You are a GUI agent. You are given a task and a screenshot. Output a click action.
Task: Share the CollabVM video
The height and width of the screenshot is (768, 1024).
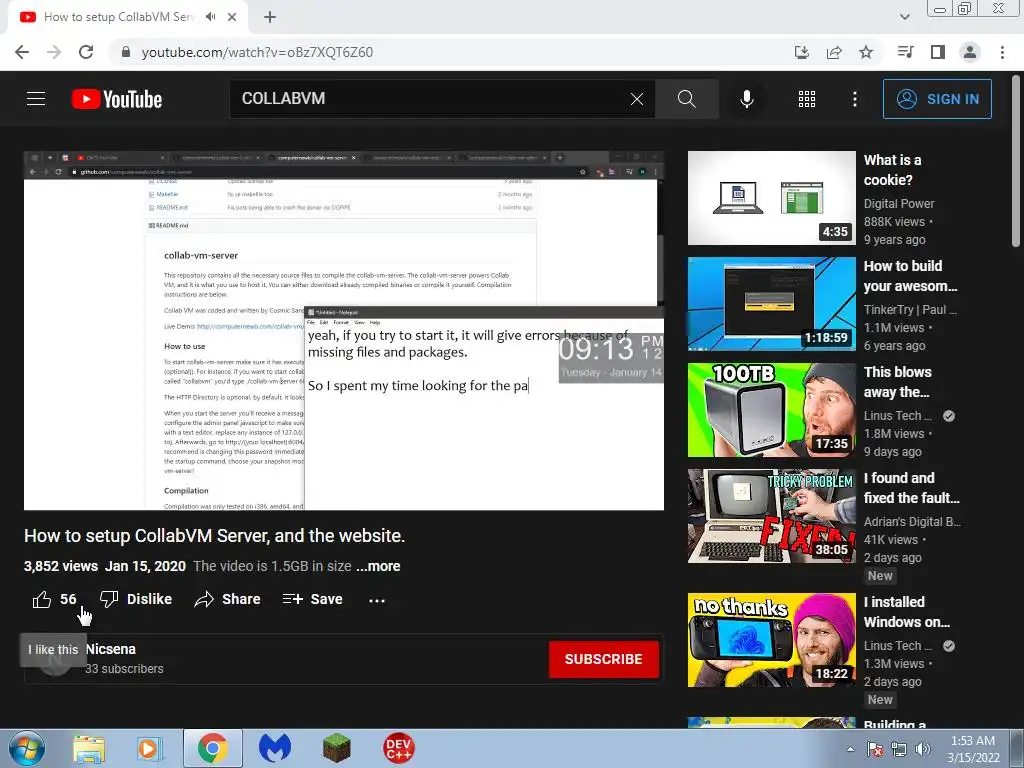click(227, 599)
